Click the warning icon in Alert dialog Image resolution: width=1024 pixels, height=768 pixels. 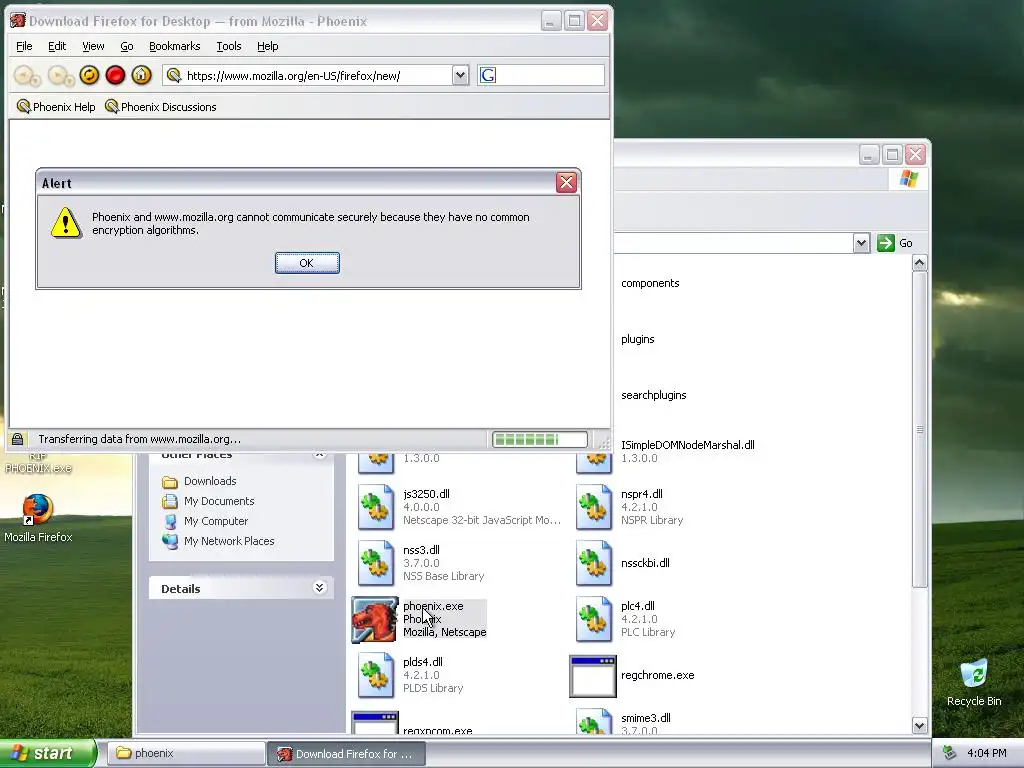[66, 223]
